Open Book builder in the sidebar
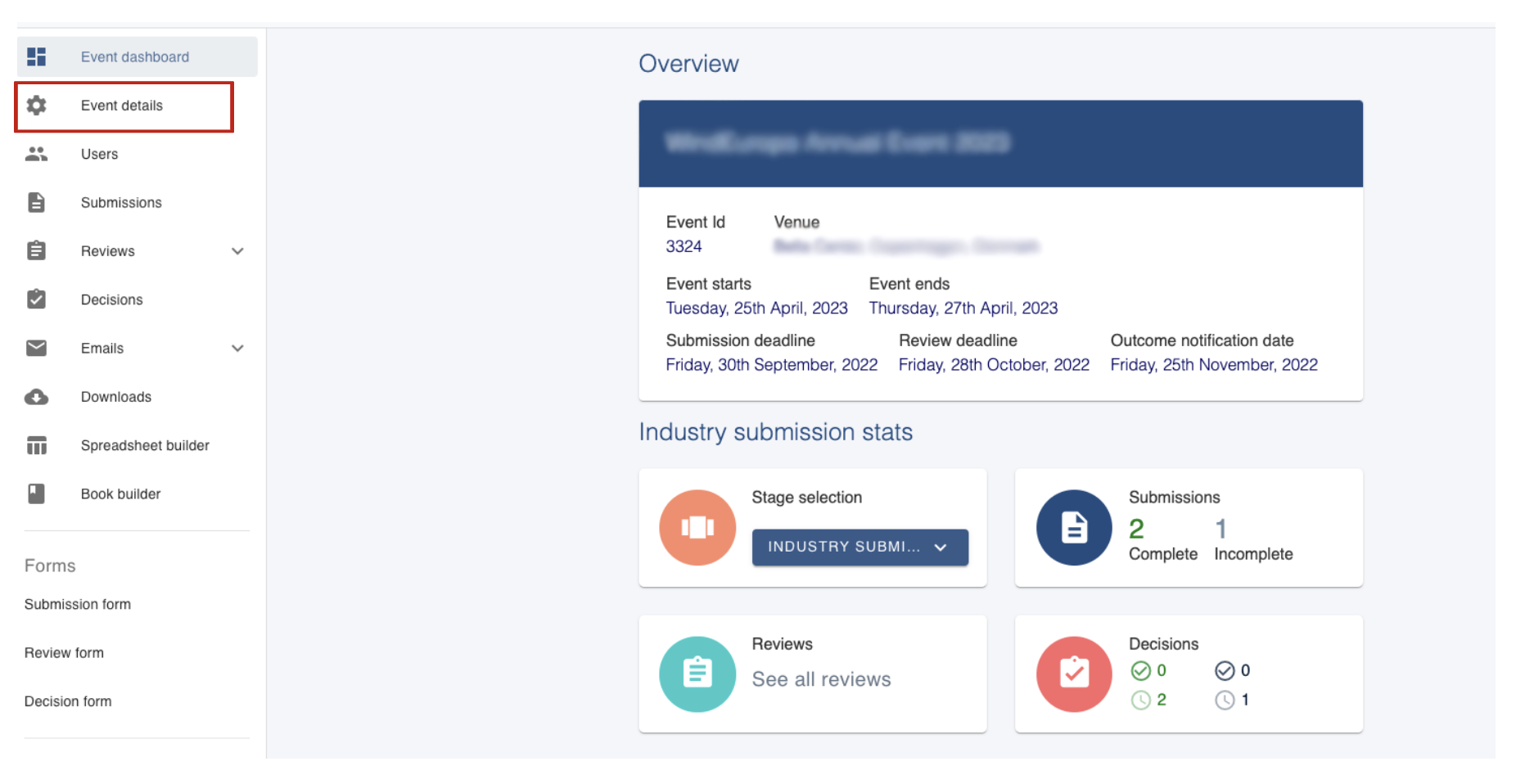Image resolution: width=1516 pixels, height=784 pixels. (x=138, y=493)
